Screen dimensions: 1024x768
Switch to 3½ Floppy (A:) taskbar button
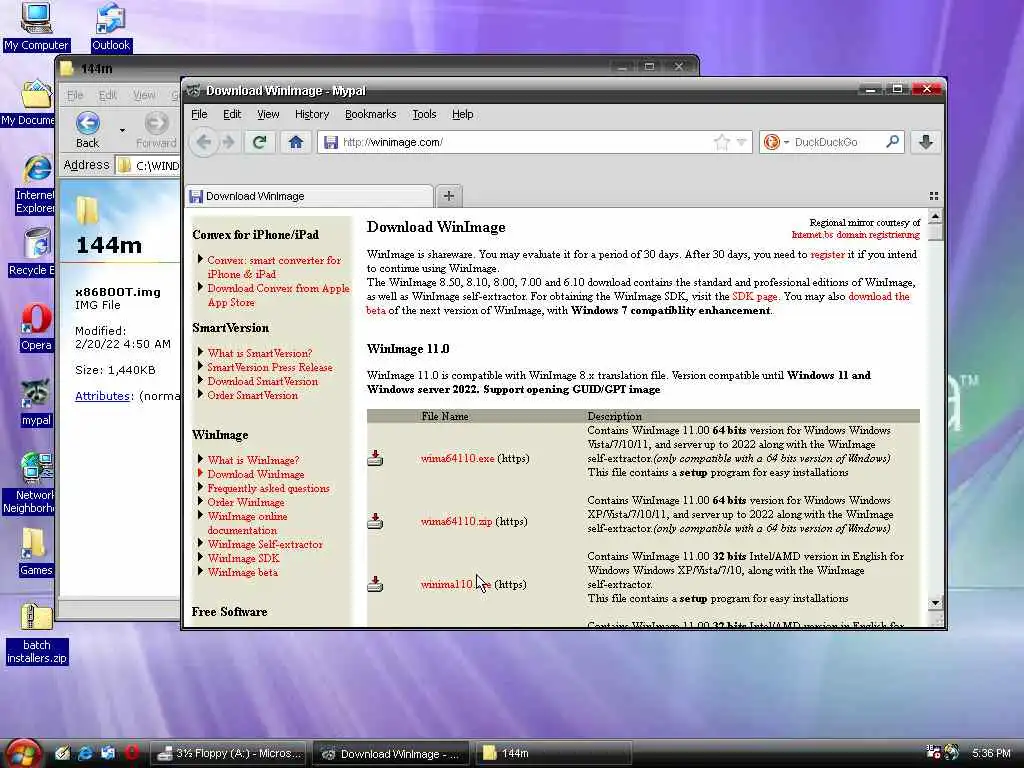point(230,753)
